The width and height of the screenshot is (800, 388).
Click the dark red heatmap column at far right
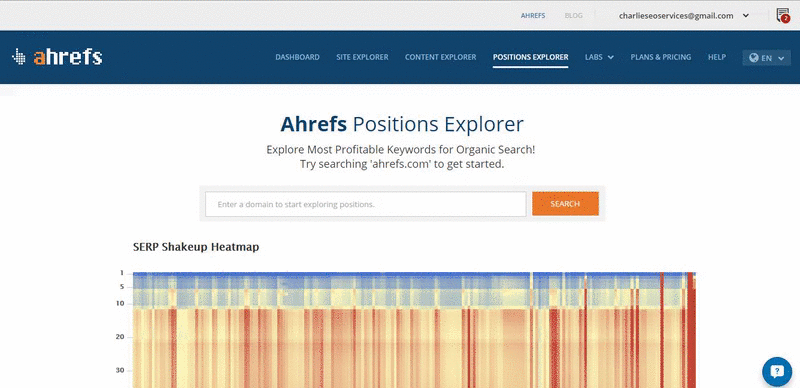pyautogui.click(x=691, y=330)
